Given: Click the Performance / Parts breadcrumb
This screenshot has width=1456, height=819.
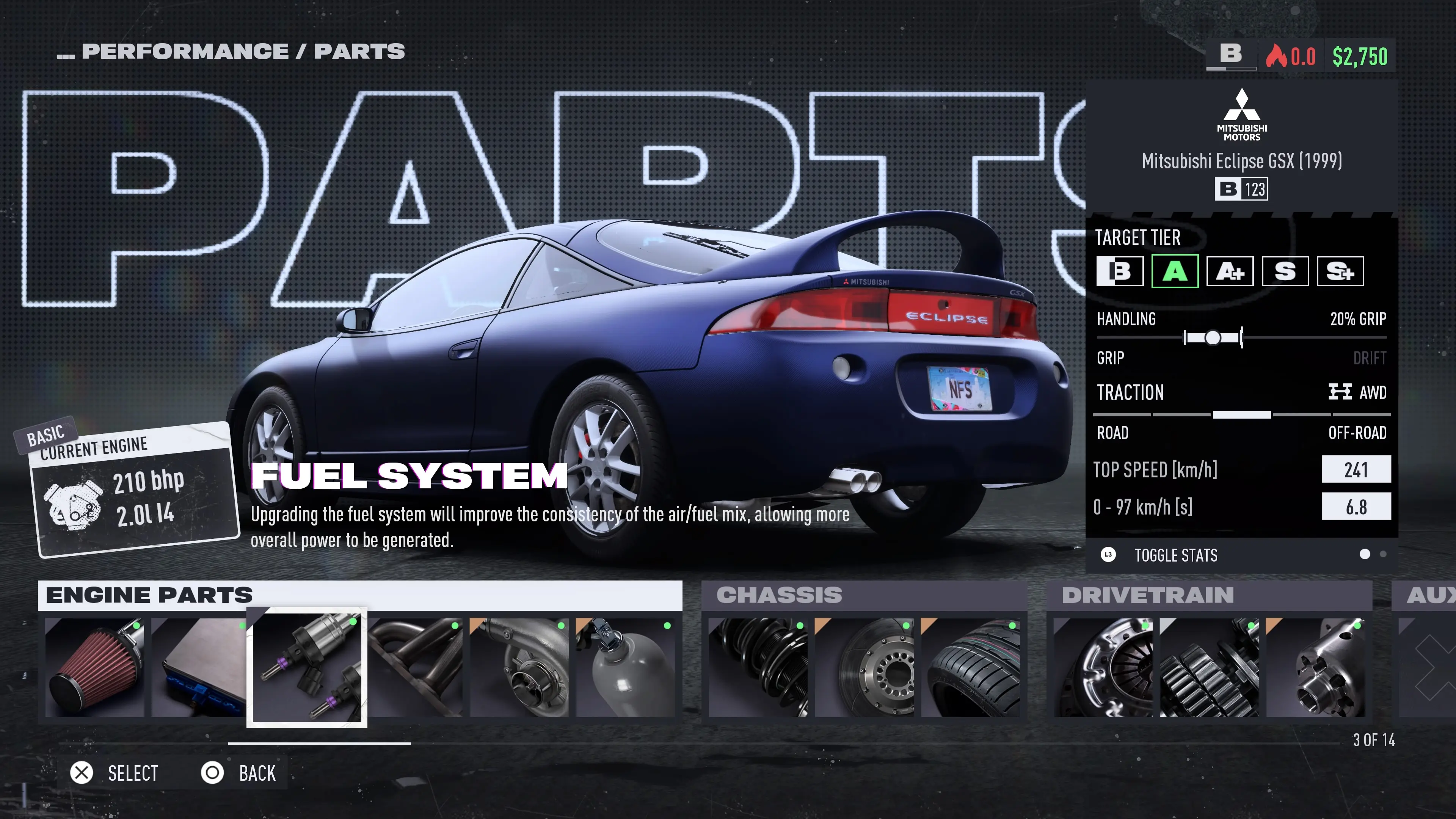Looking at the screenshot, I should [x=231, y=52].
